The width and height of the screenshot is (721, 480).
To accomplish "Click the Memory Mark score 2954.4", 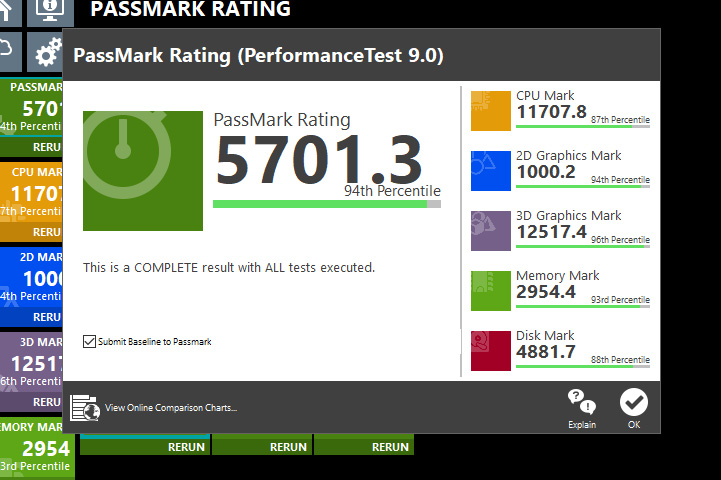I will (x=546, y=292).
